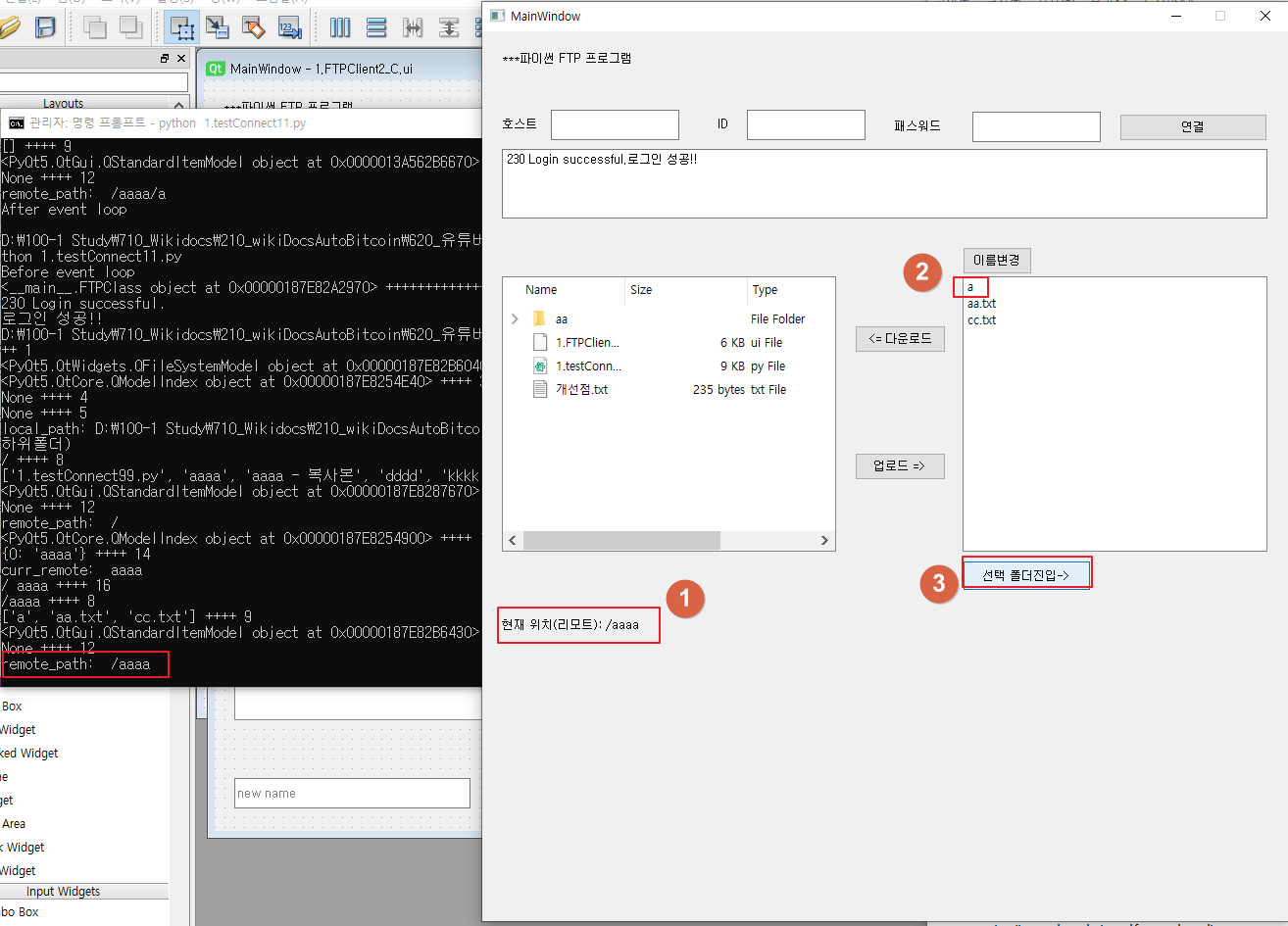This screenshot has height=926, width=1288.
Task: Click the 1.FTPClien... ui file icon
Action: point(539,342)
